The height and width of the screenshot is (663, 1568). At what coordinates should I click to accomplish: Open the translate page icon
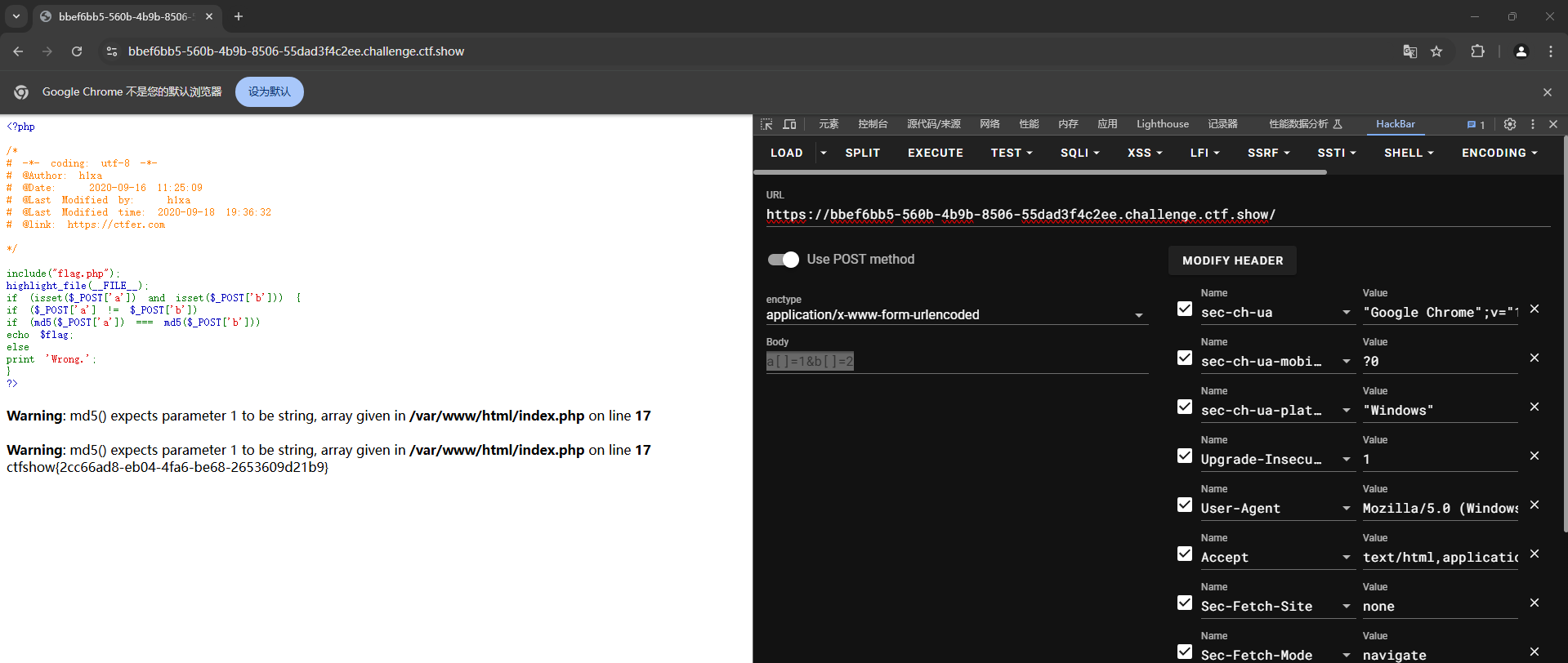[x=1410, y=51]
